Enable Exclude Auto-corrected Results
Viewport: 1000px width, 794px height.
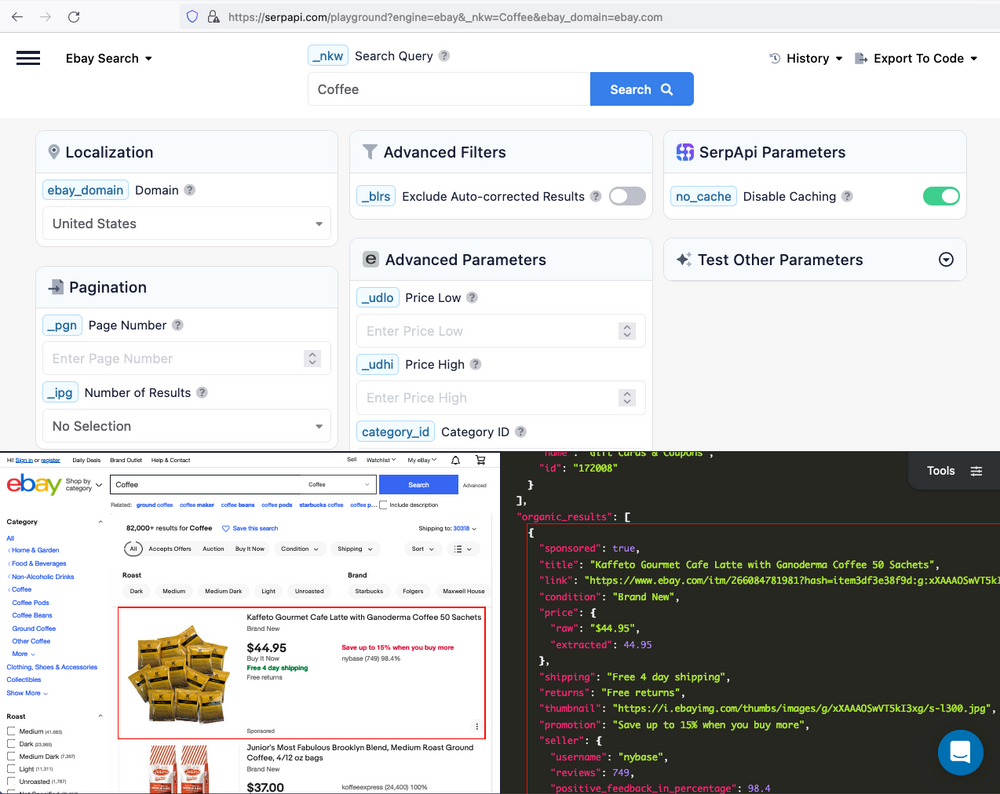627,197
